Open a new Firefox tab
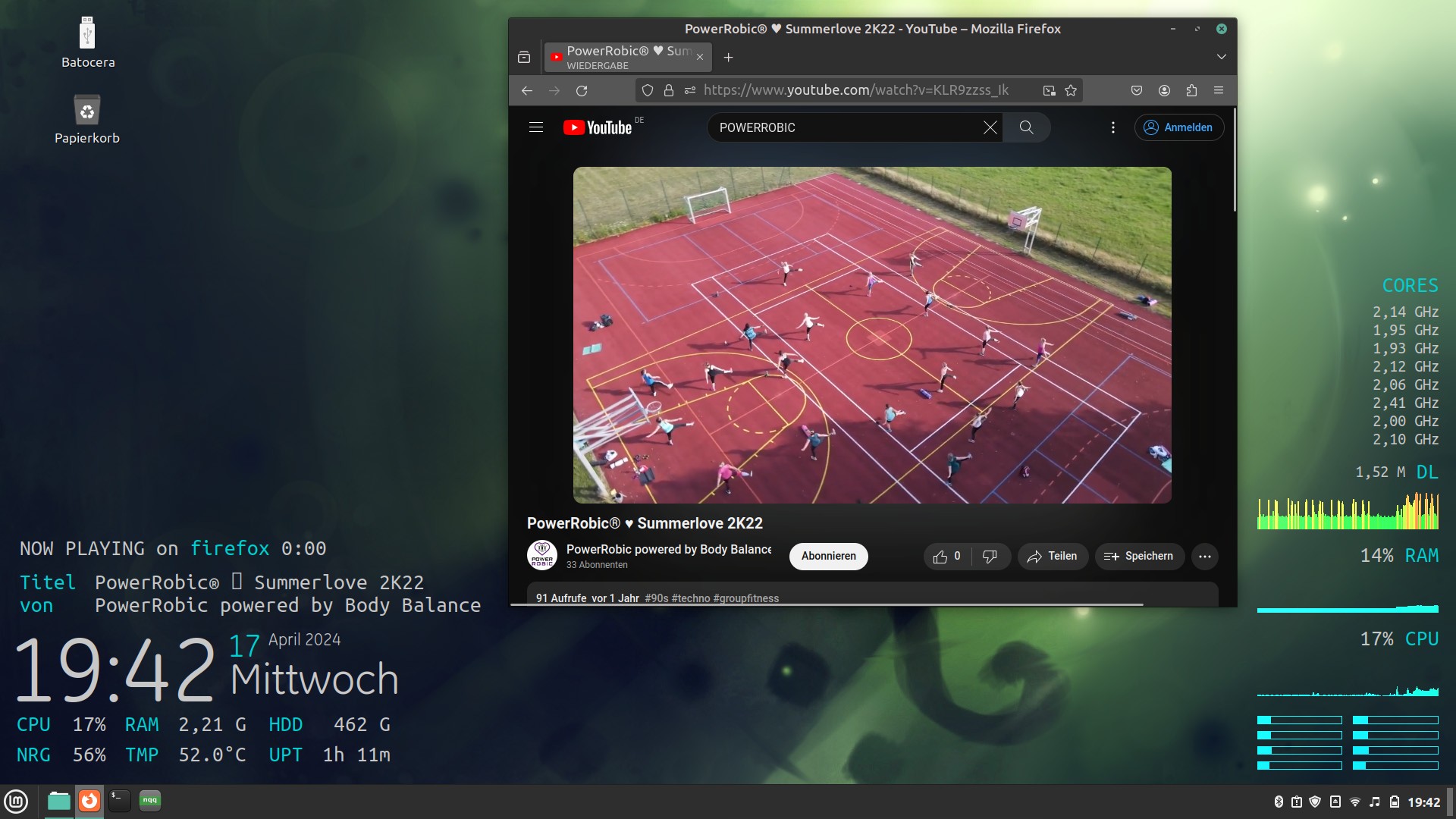The image size is (1456, 819). click(x=728, y=58)
